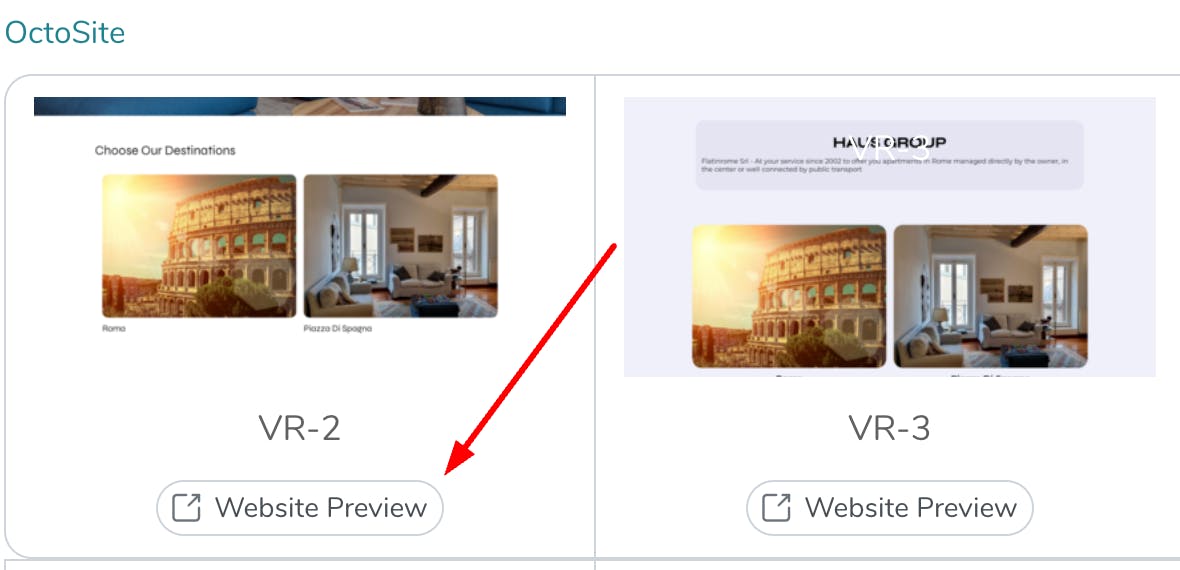Click the external-link icon under VR-2
Screen dimensions: 1180x570
[186, 508]
